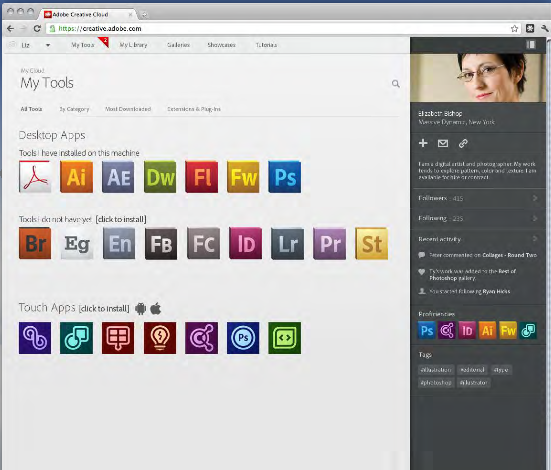This screenshot has height=470, width=551.
Task: Install the red grid layout touch app
Action: click(x=118, y=338)
